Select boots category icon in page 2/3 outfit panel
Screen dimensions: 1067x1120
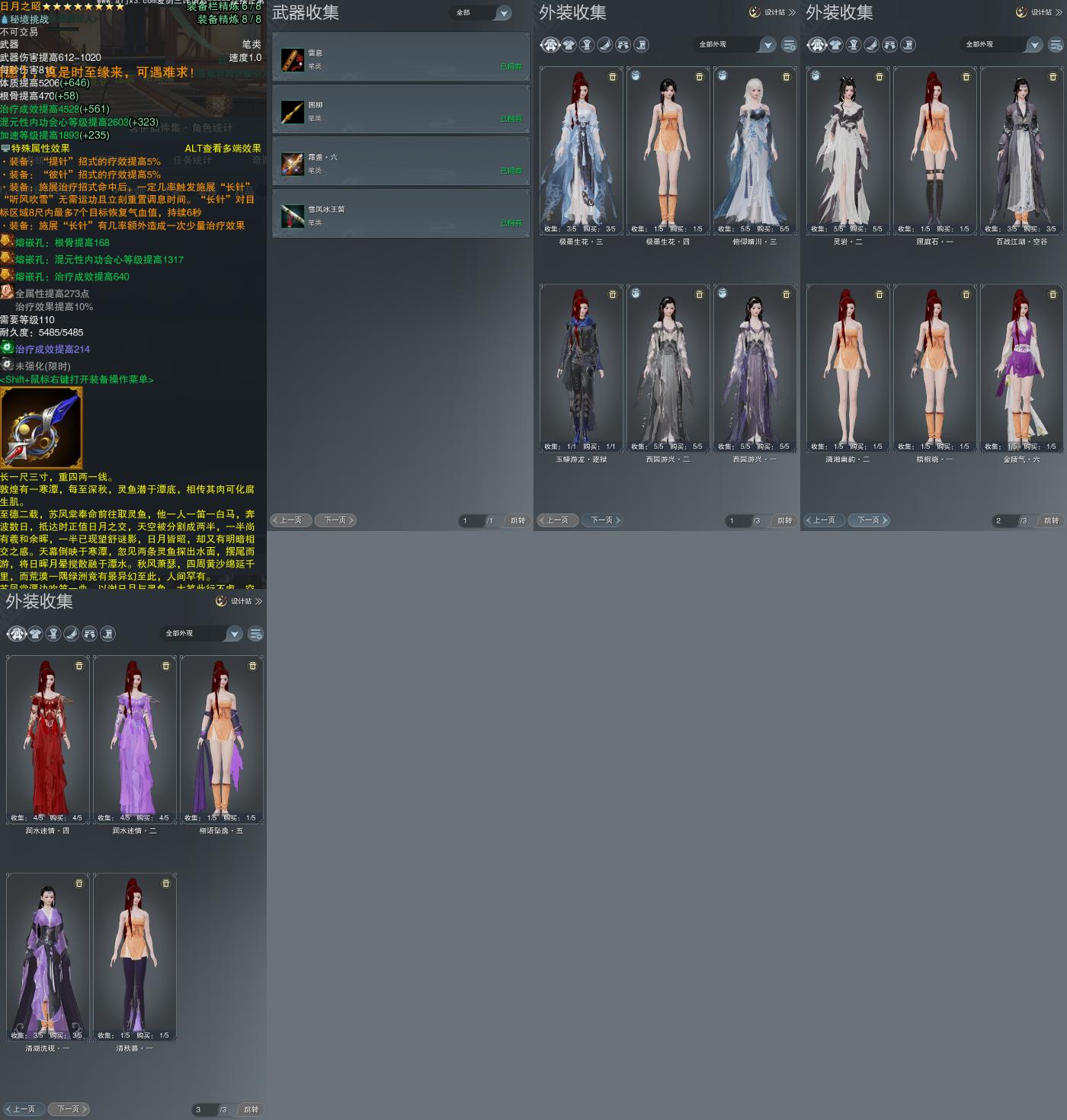(x=908, y=45)
